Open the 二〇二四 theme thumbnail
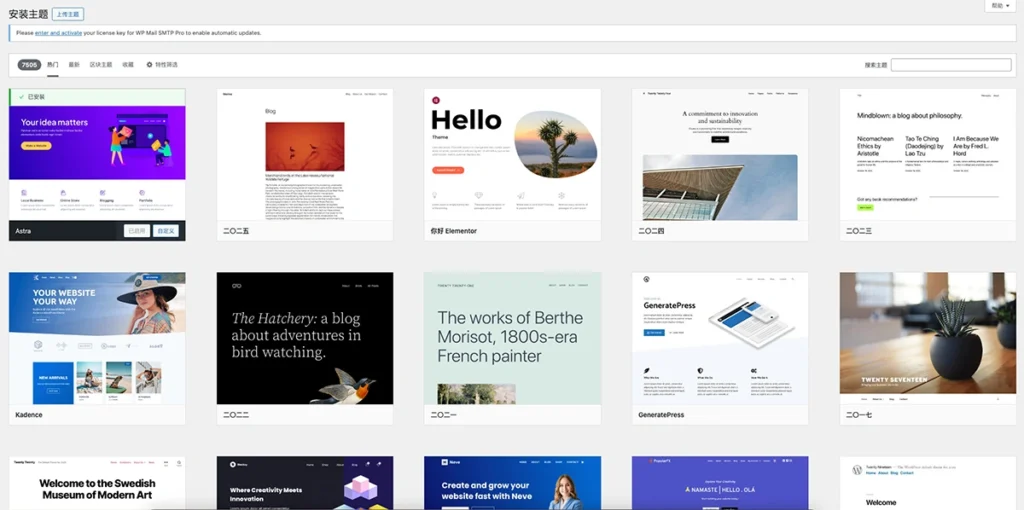The width and height of the screenshot is (1024, 510). coord(720,155)
